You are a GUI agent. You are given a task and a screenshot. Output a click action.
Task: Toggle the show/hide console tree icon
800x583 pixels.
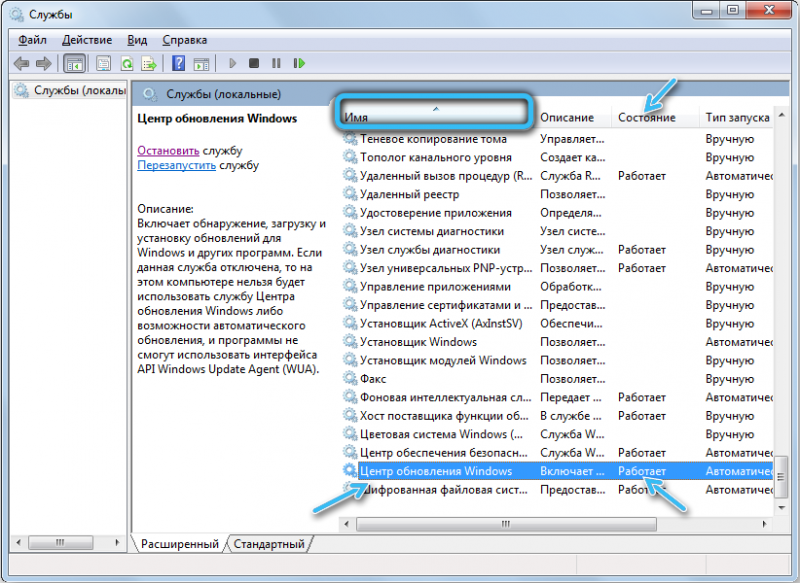(74, 64)
